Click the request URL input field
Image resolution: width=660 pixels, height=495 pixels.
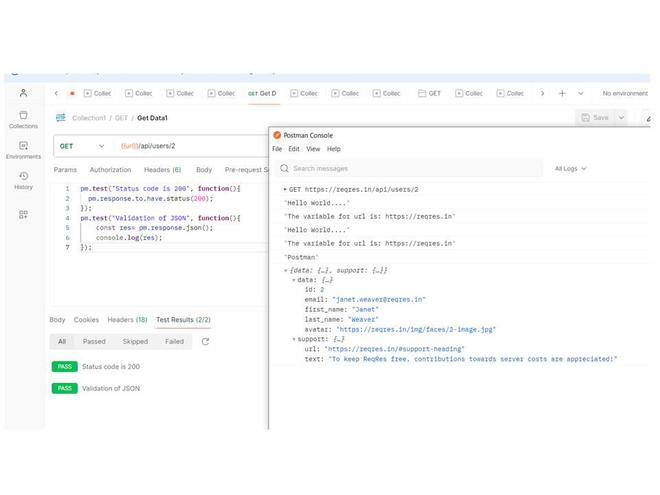(192, 146)
